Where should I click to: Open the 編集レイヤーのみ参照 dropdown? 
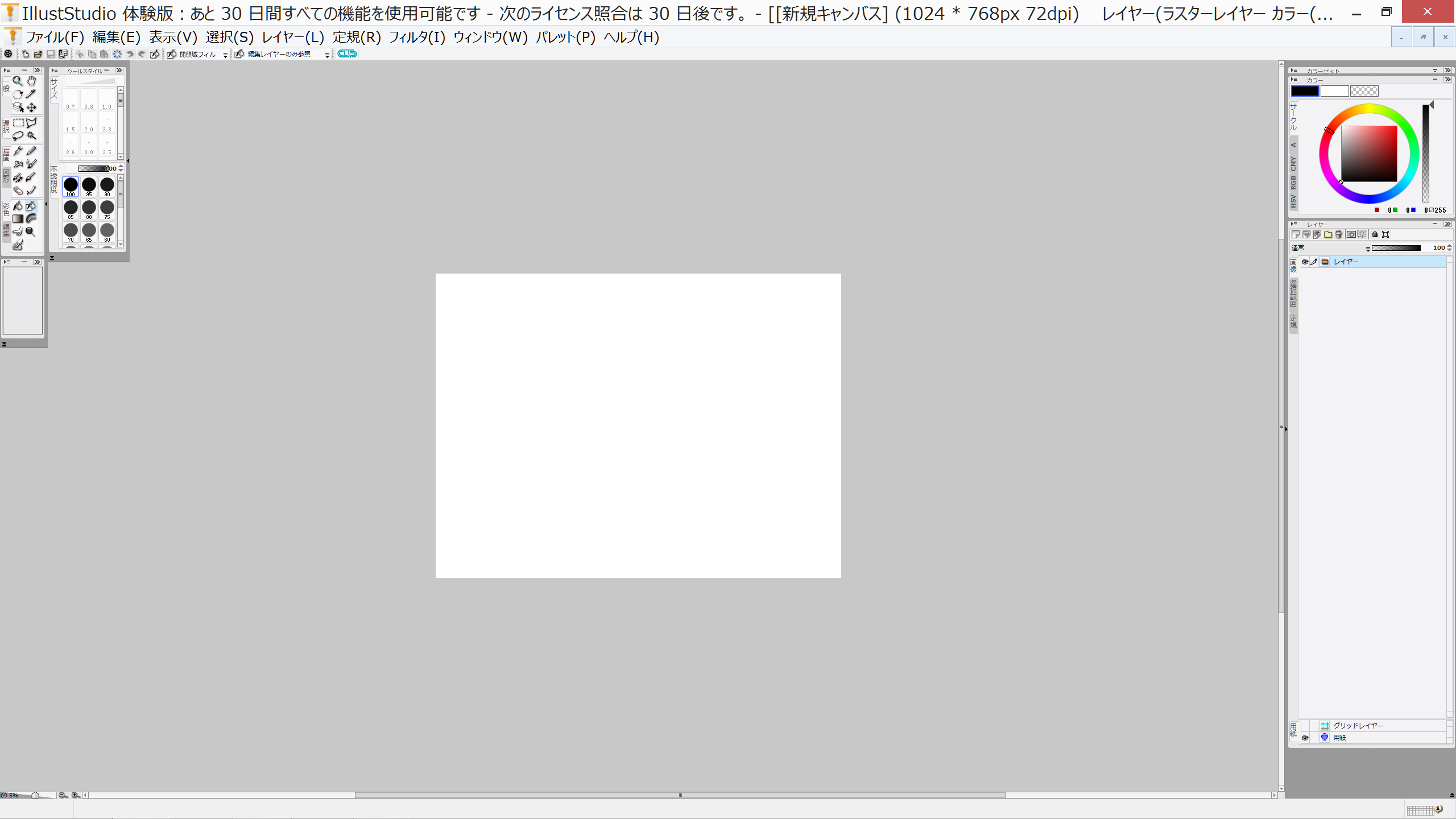pos(327,55)
